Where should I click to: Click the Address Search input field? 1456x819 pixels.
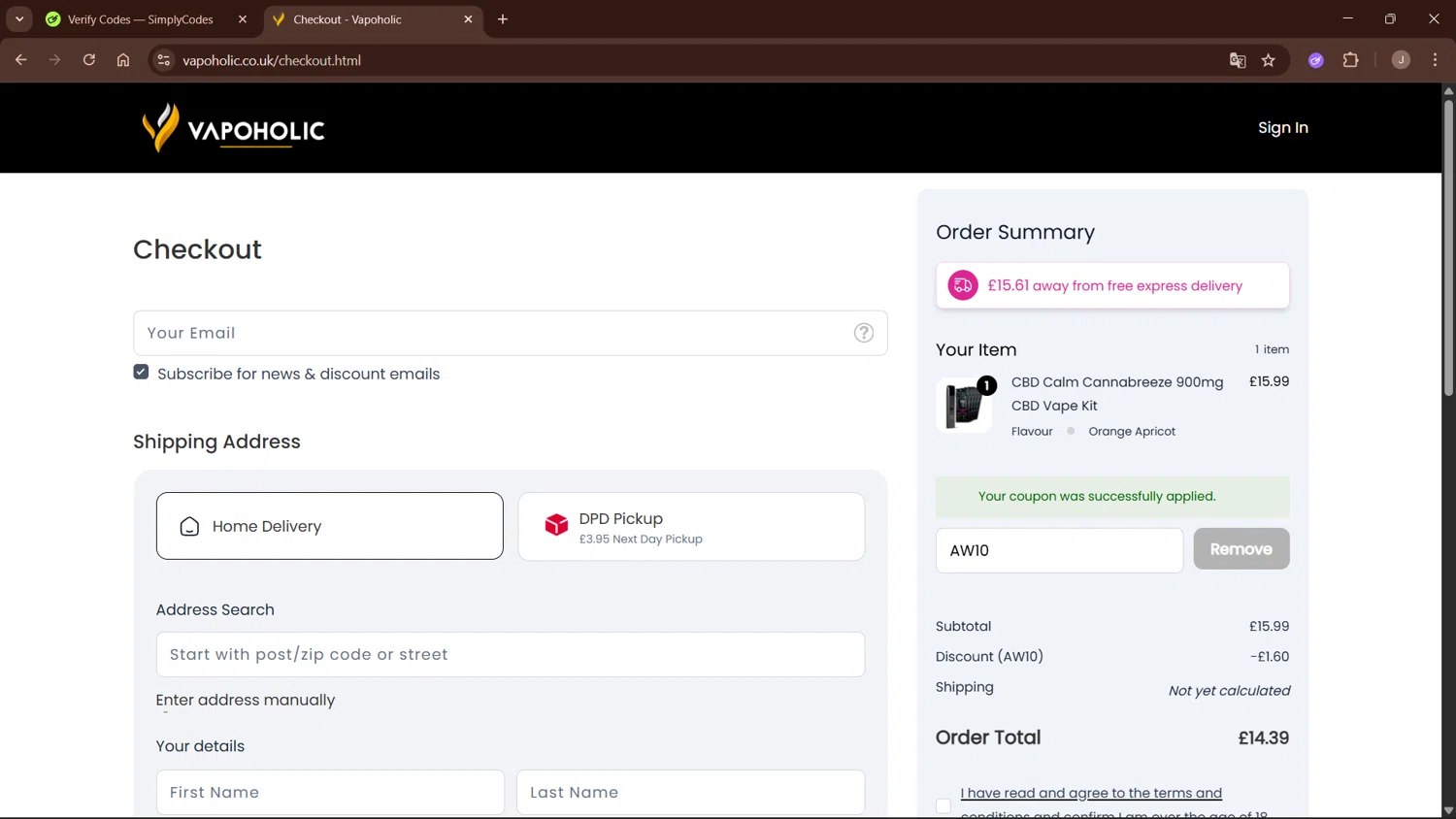pos(511,655)
